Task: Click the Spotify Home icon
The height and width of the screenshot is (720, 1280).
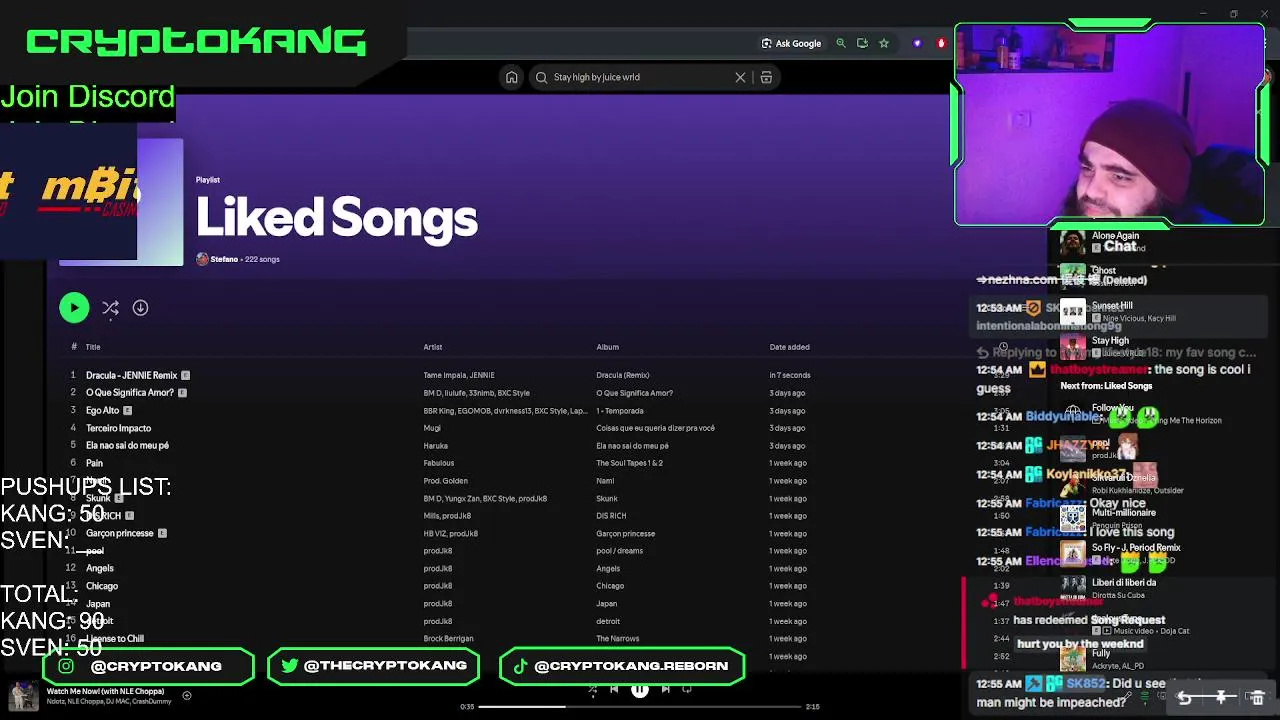Action: click(511, 77)
